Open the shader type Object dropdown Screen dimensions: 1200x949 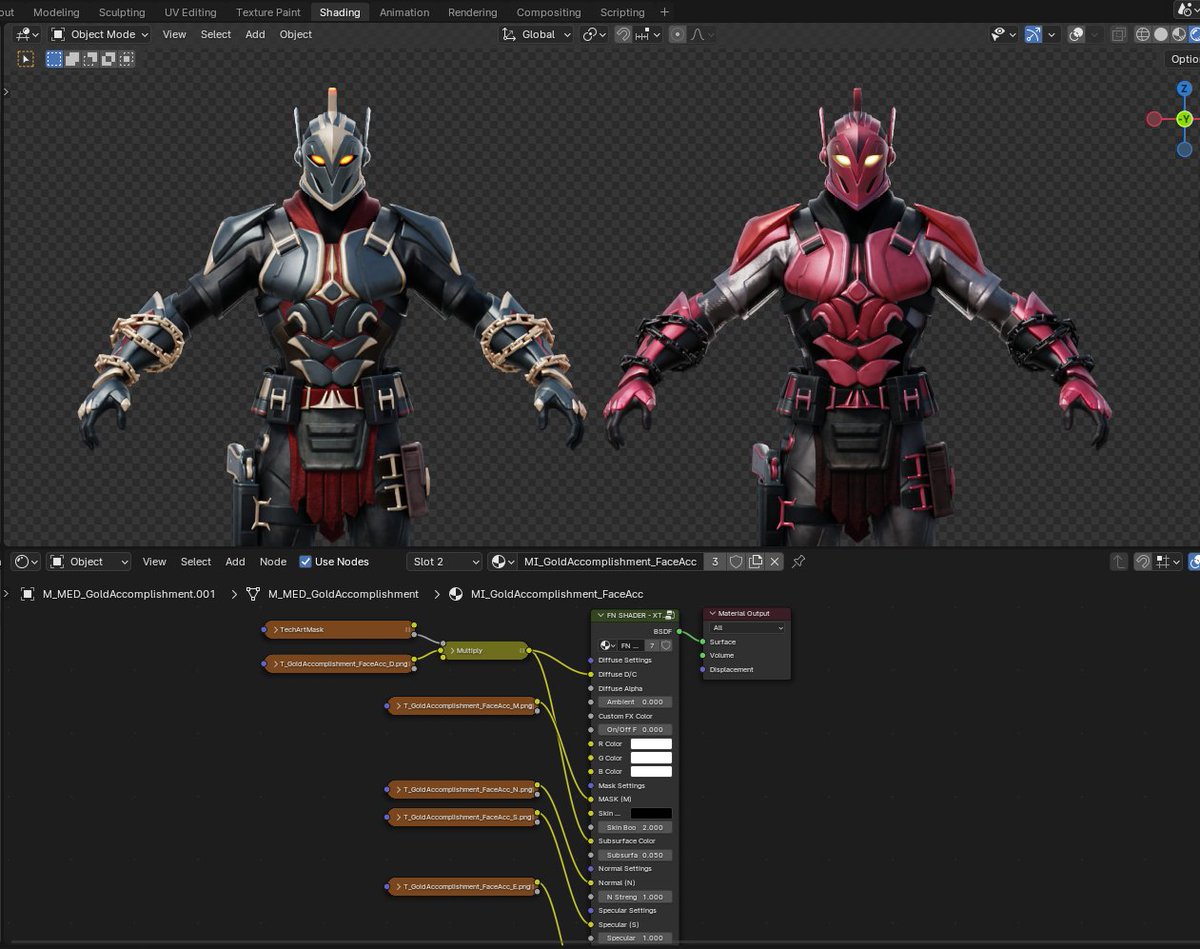tap(90, 562)
